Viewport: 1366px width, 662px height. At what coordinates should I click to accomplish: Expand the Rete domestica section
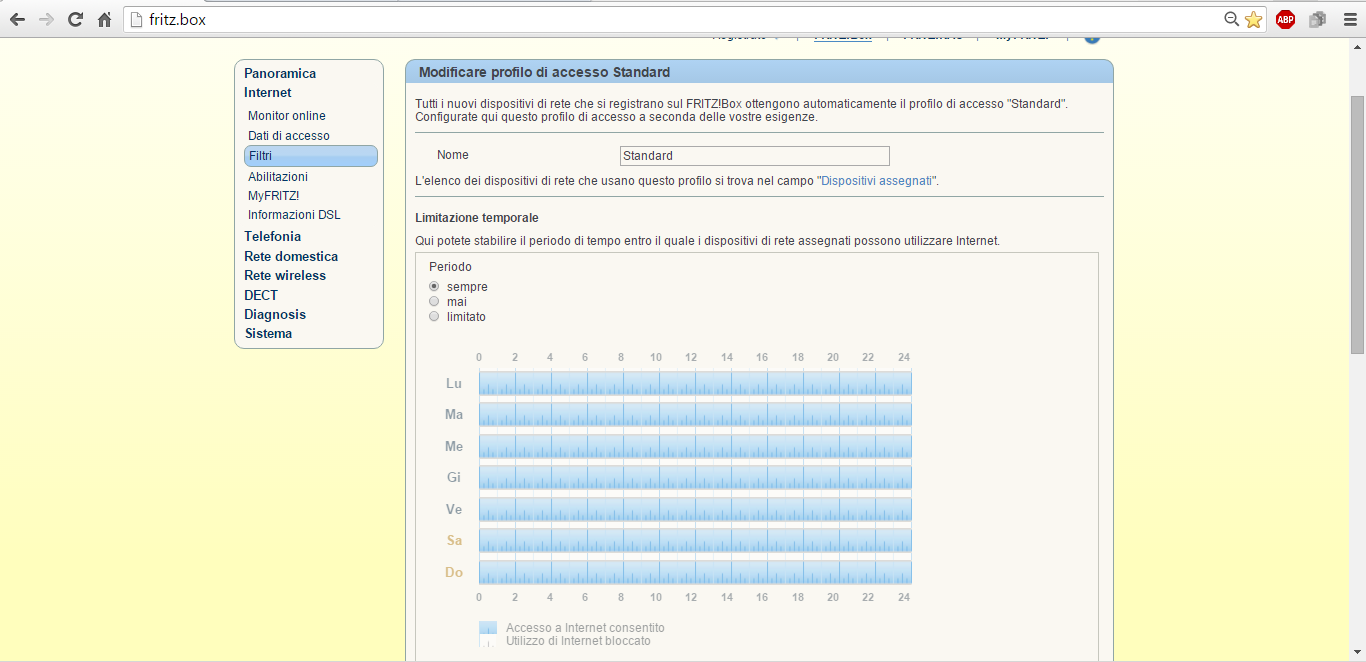(x=291, y=256)
